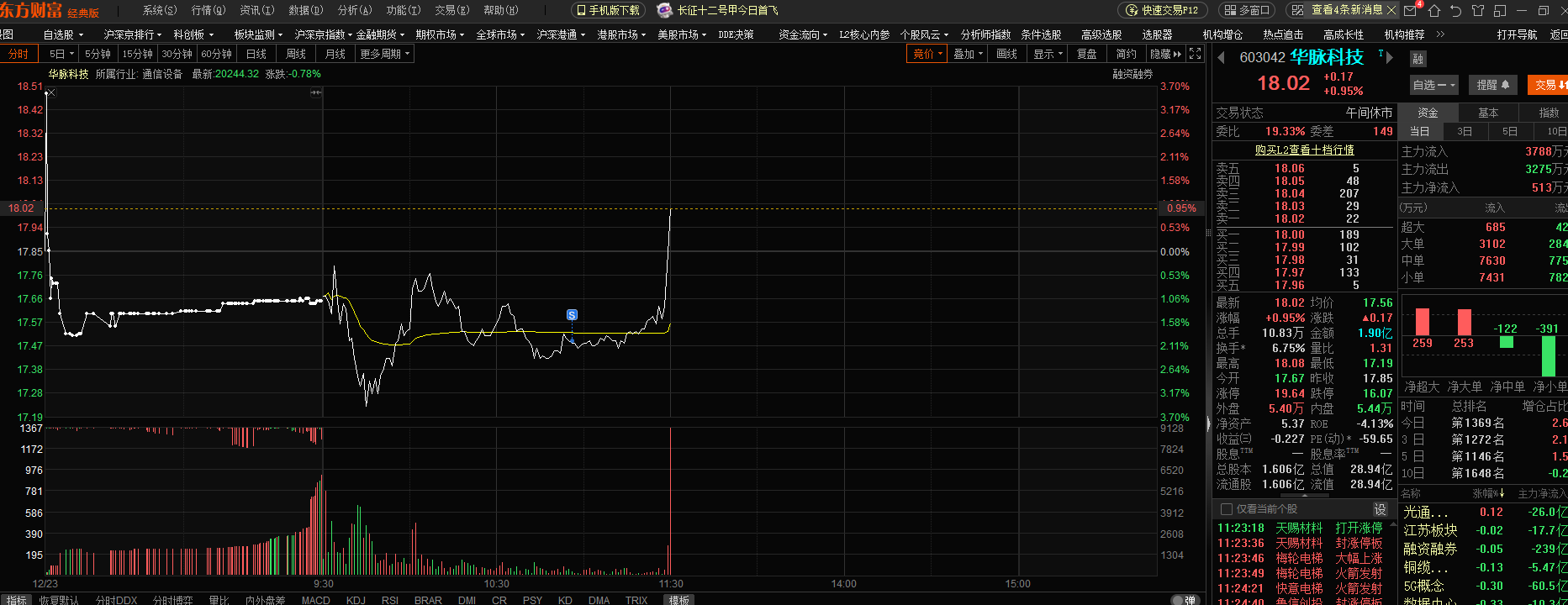Click the 江苏板块 sector row

[1483, 530]
